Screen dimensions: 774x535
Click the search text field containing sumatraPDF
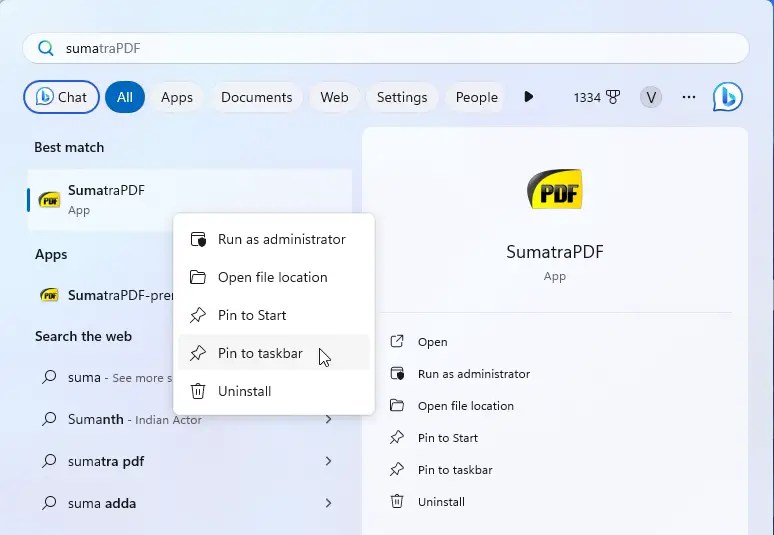point(386,48)
